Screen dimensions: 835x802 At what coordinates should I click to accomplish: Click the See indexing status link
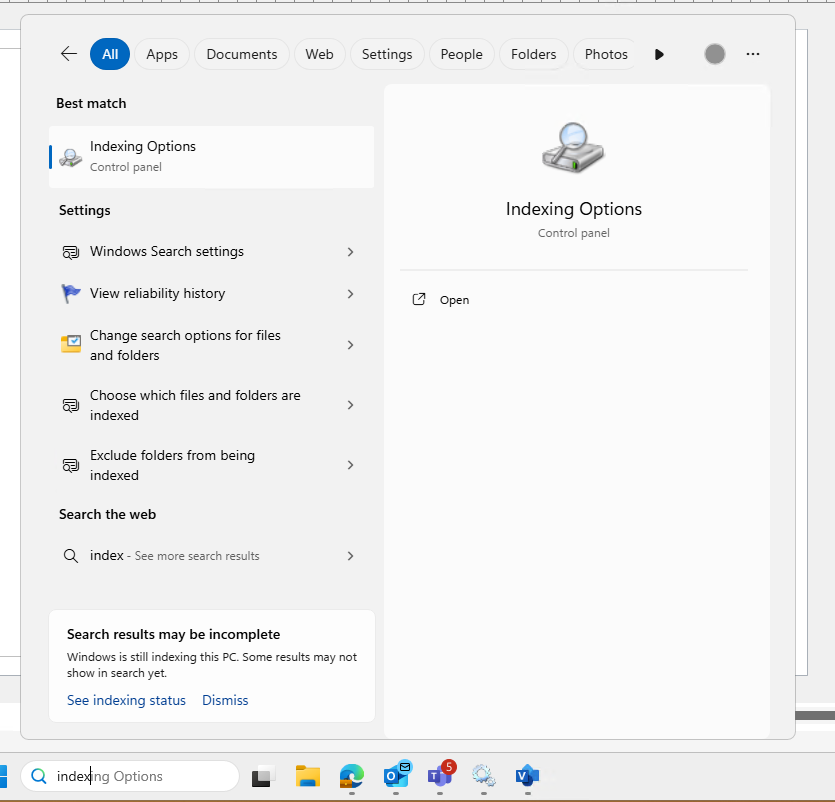click(126, 700)
